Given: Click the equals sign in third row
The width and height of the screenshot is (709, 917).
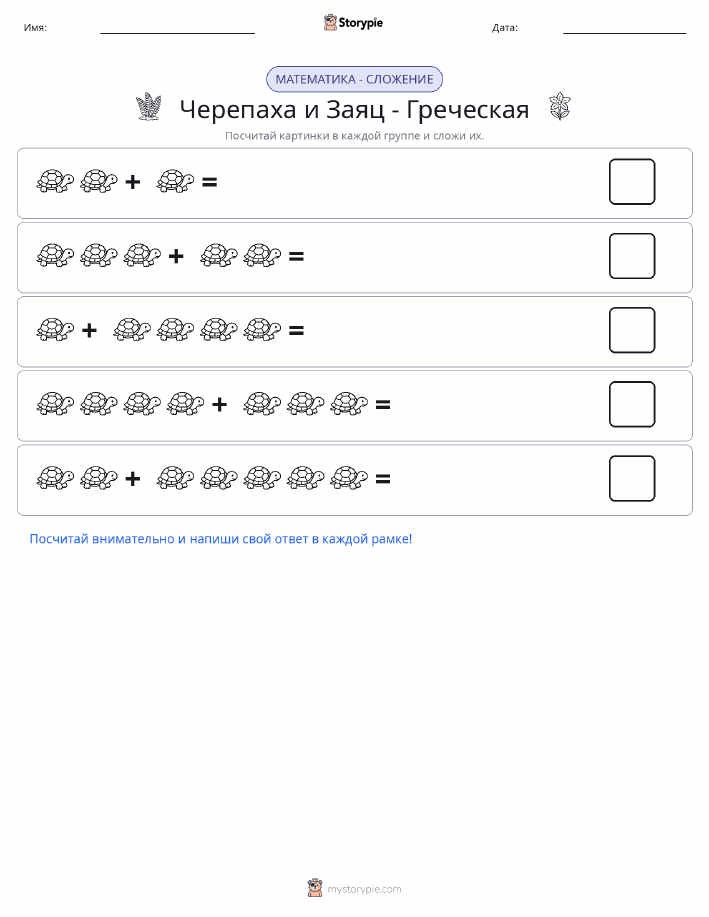Looking at the screenshot, I should pyautogui.click(x=297, y=330).
